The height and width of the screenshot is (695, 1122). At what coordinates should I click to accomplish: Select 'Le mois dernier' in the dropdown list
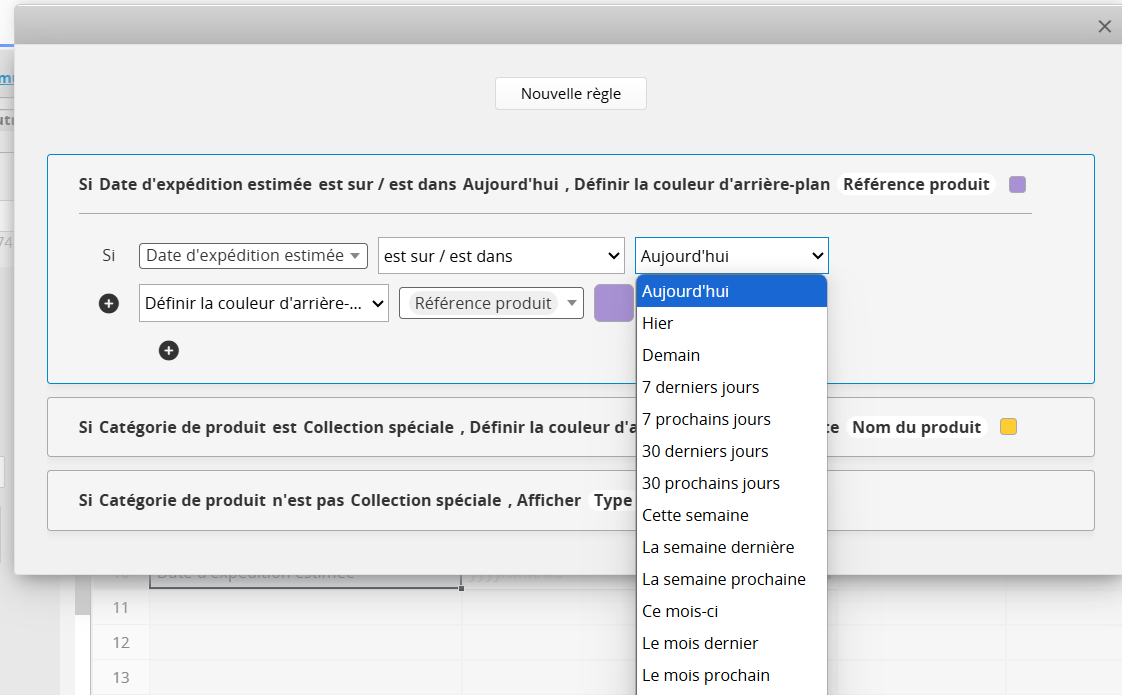coord(731,643)
